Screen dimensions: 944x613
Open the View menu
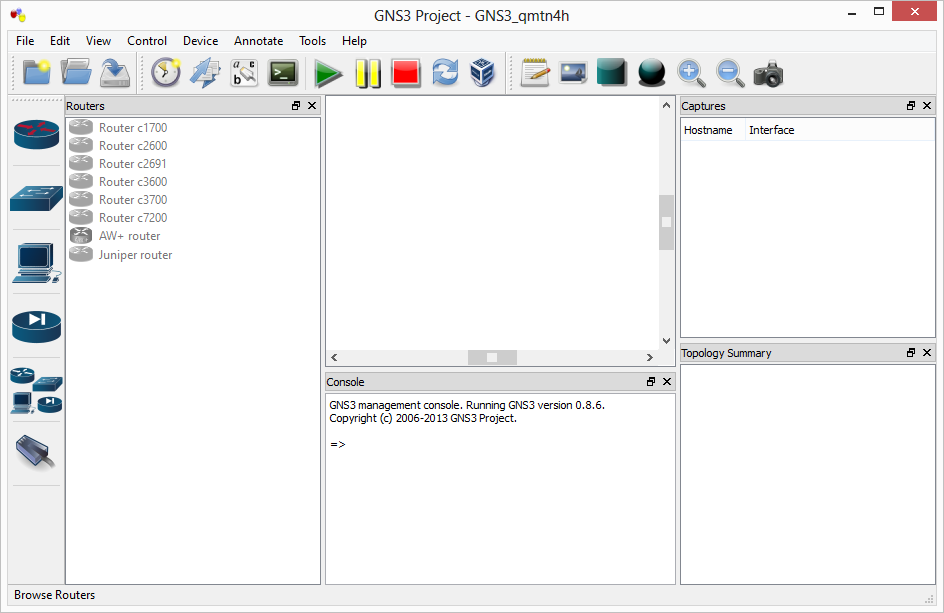coord(98,40)
